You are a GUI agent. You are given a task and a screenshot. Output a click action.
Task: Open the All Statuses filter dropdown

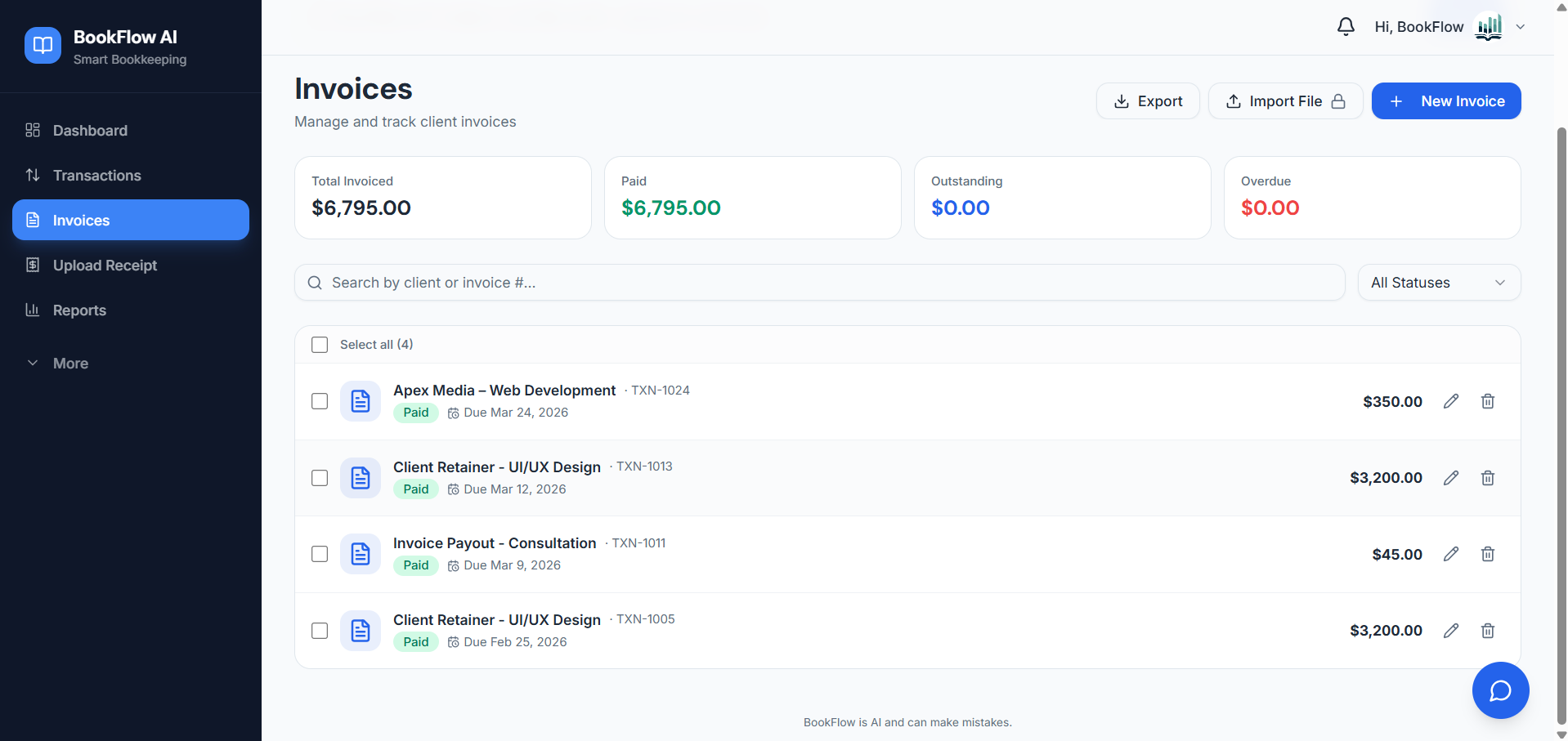[x=1439, y=283]
